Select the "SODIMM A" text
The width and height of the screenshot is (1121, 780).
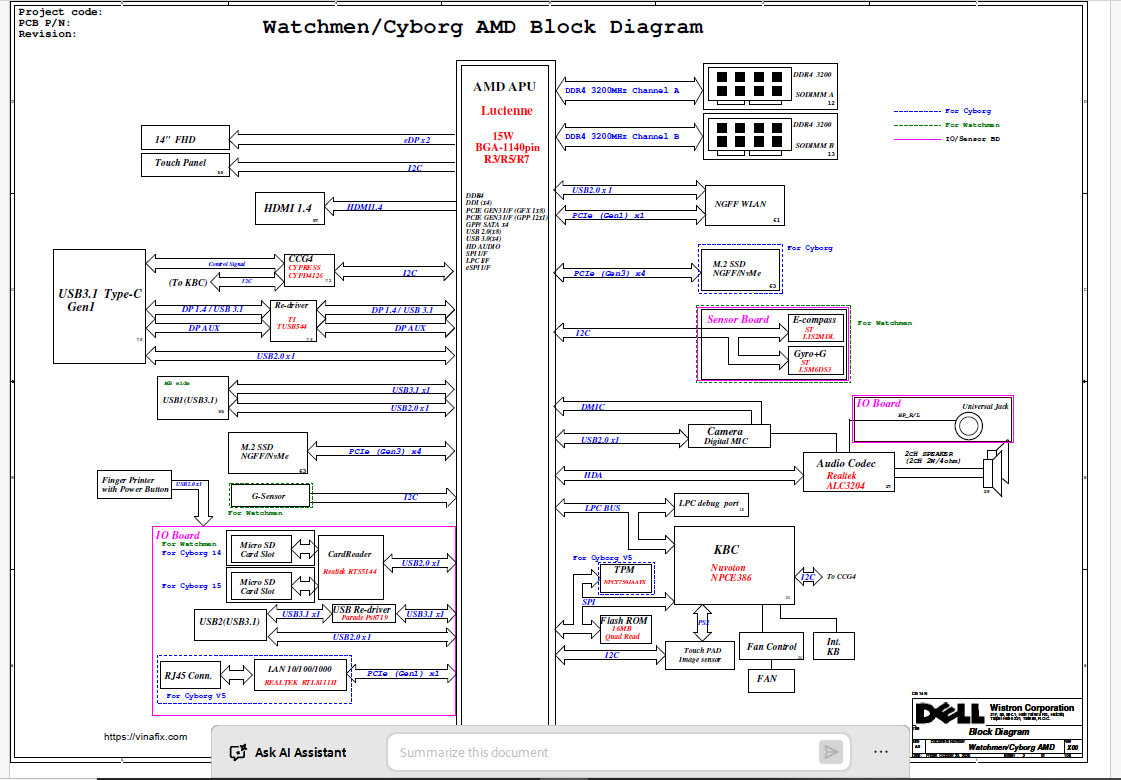click(x=814, y=94)
